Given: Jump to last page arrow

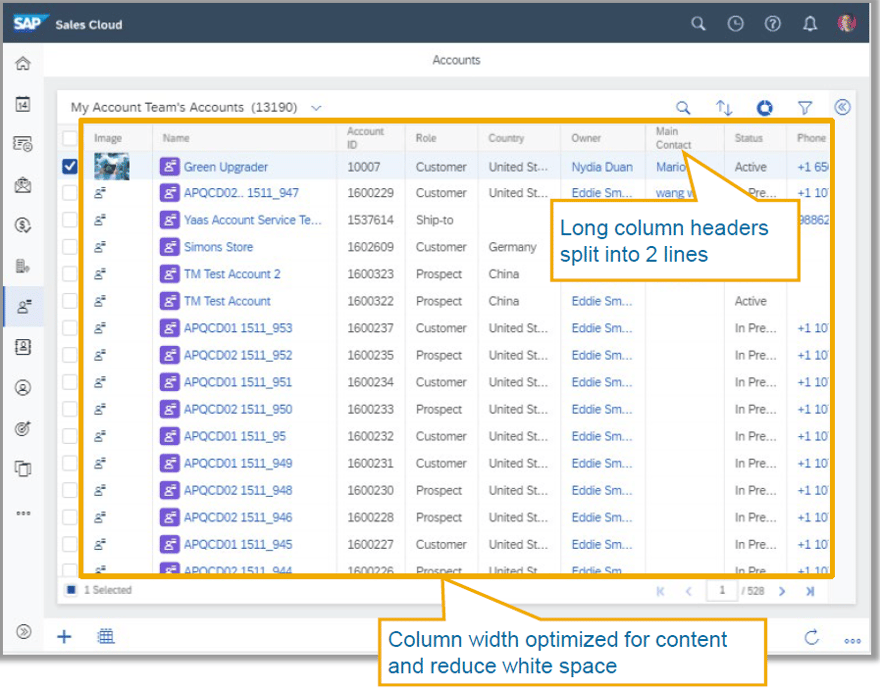Looking at the screenshot, I should point(810,591).
